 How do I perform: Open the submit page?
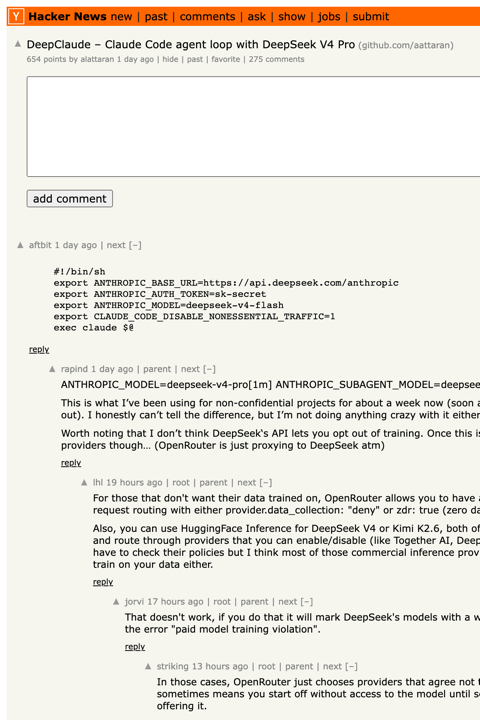tap(371, 17)
